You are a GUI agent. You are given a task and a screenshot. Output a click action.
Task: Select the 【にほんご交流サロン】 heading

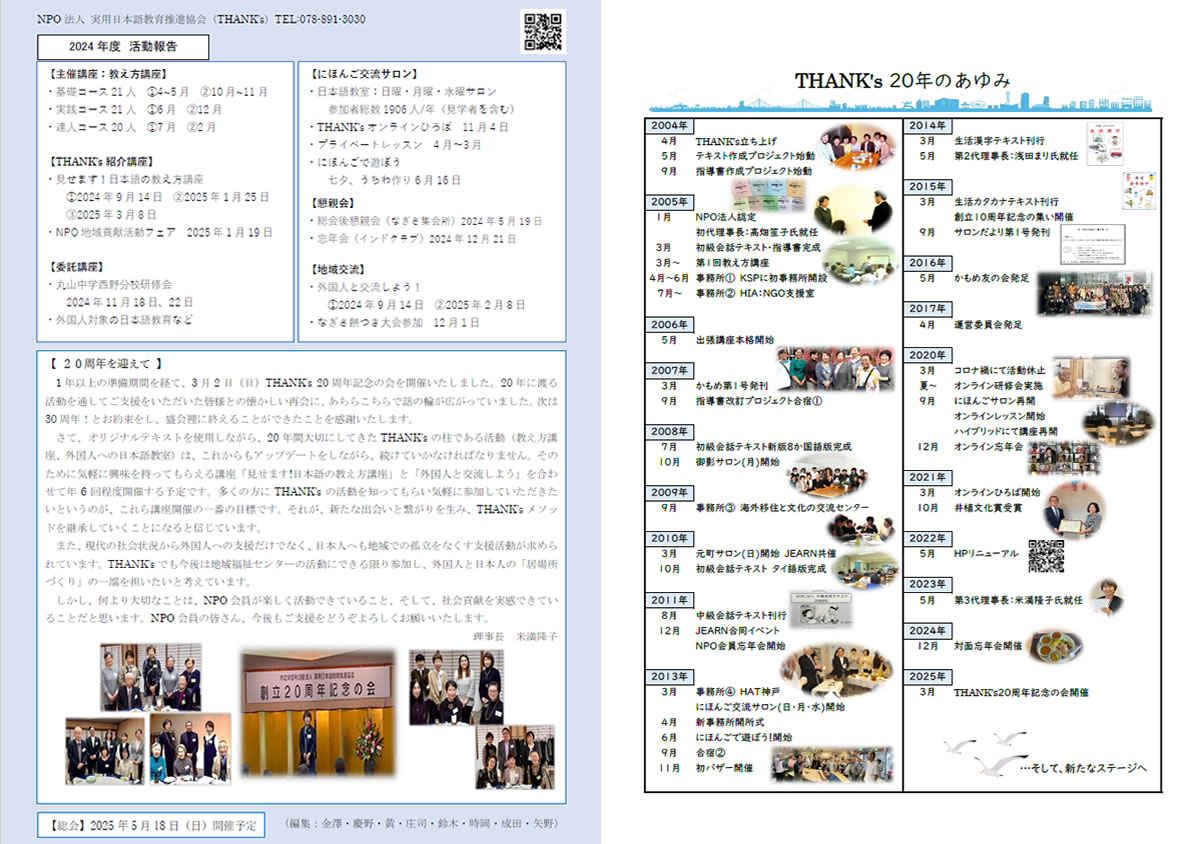pos(364,74)
